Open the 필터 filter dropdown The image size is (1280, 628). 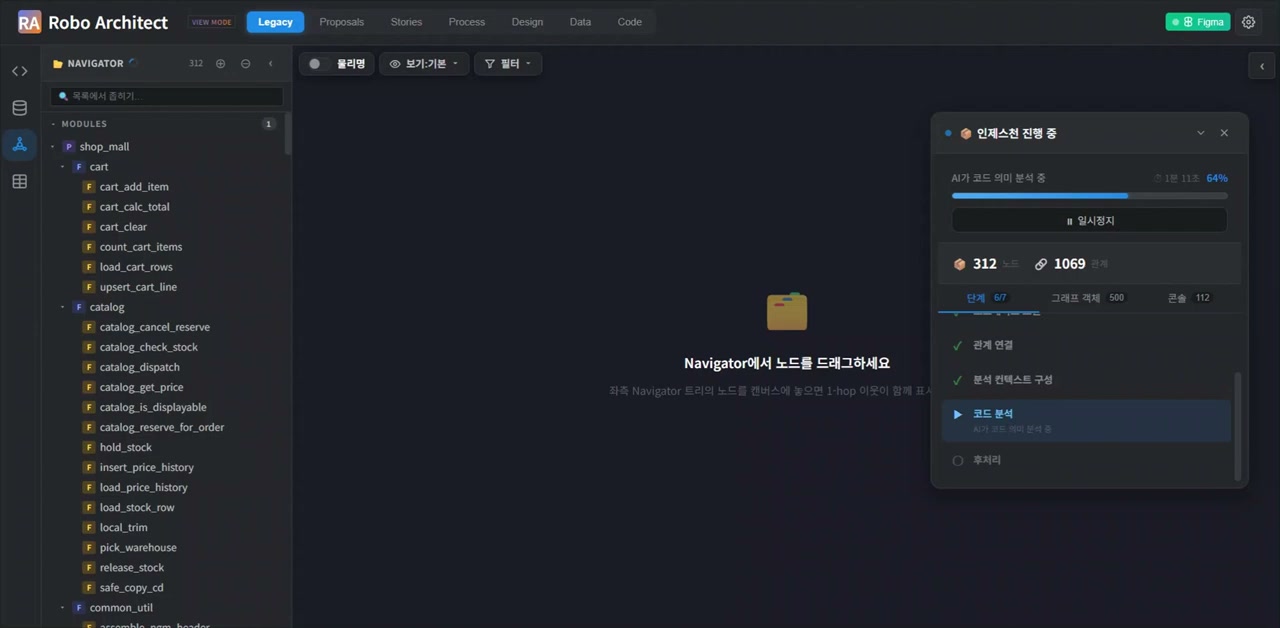[508, 64]
